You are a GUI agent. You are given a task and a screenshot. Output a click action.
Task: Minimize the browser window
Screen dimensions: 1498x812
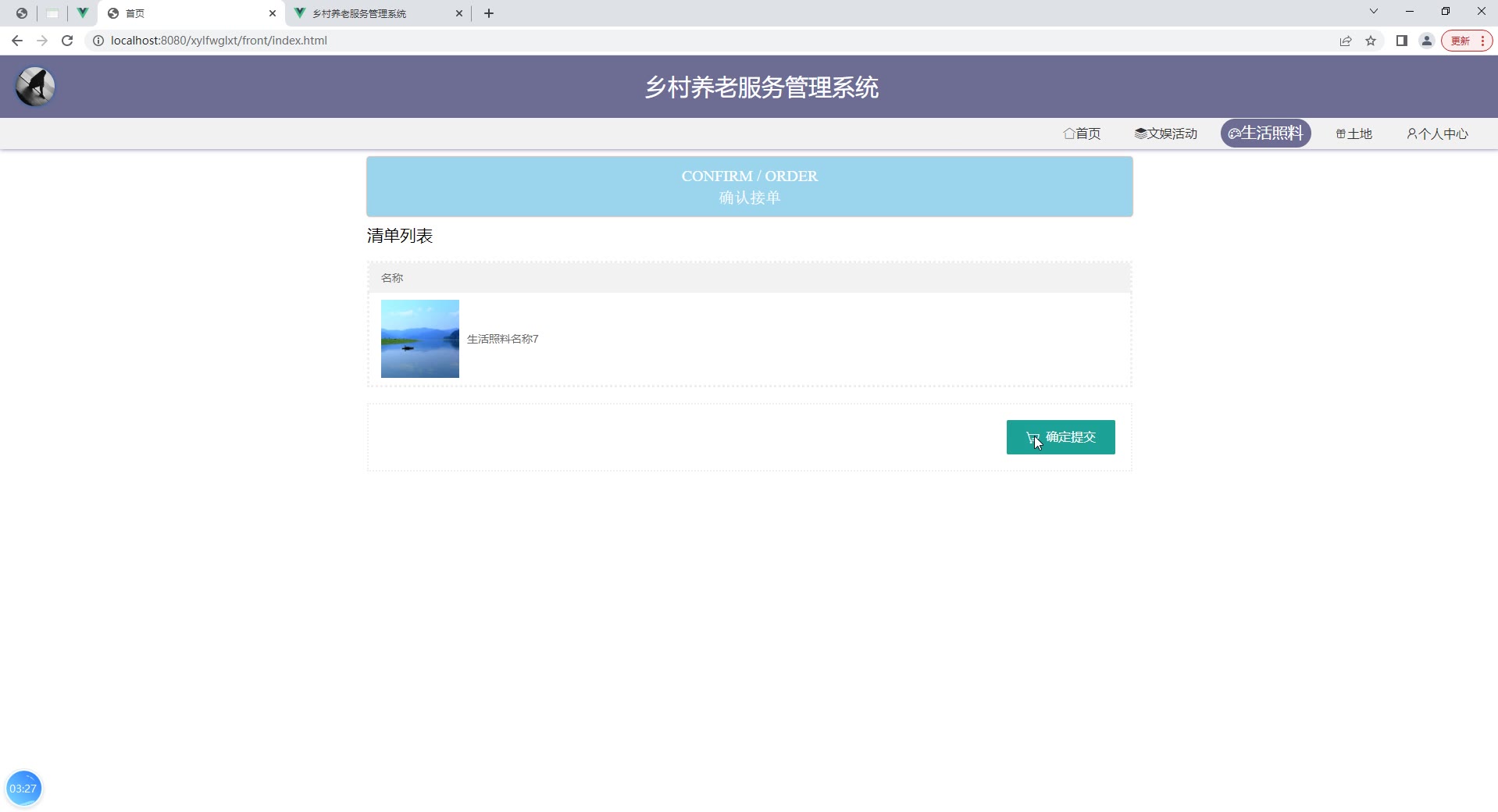[x=1410, y=12]
